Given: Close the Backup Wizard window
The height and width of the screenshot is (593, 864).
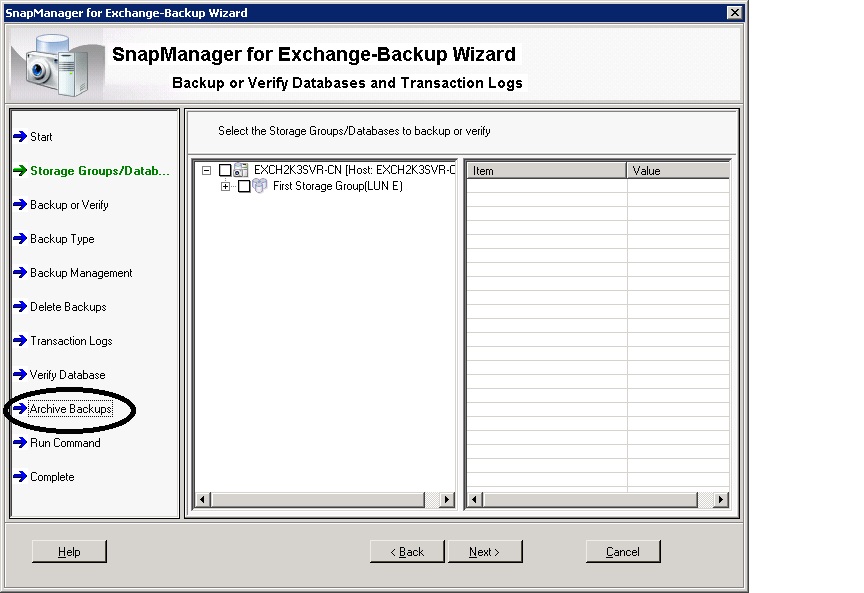Looking at the screenshot, I should tap(734, 13).
